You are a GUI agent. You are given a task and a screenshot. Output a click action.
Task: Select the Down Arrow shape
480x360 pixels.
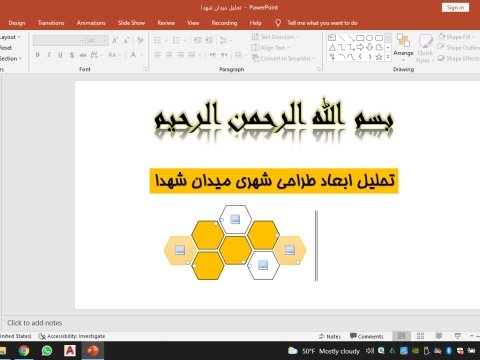(x=369, y=47)
